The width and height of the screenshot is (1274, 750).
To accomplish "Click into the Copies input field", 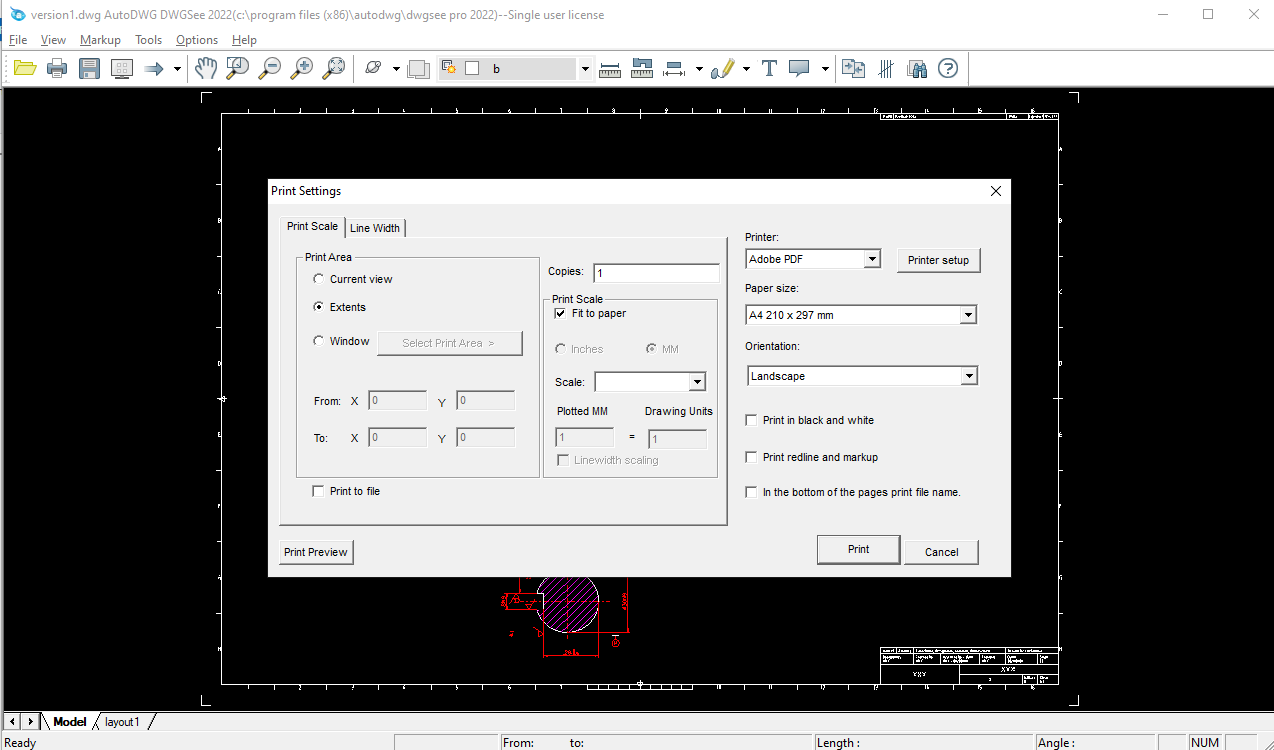I will tap(656, 273).
